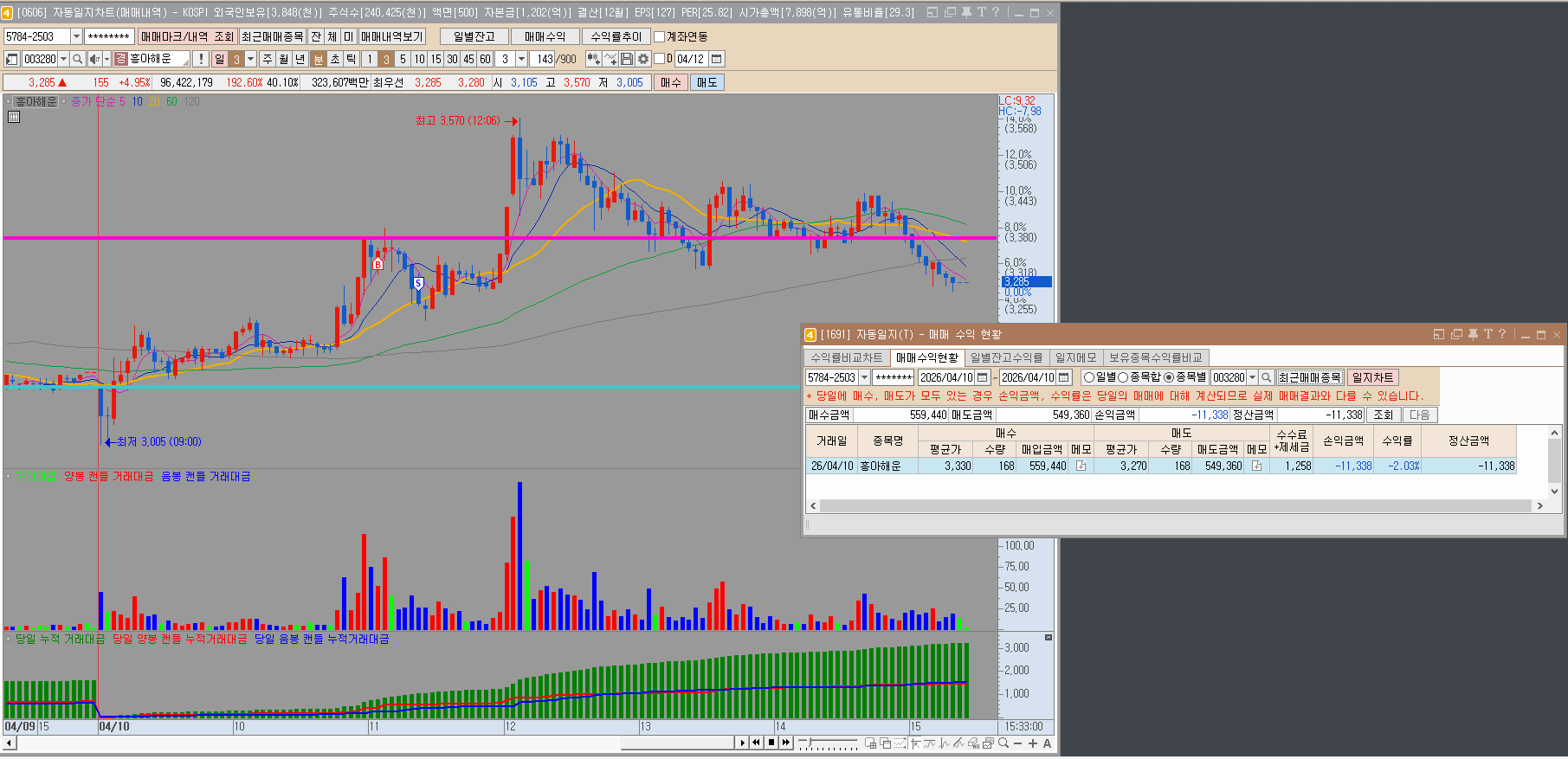Open the interval value dropdown after 60 button
1568x759 pixels.
[521, 59]
